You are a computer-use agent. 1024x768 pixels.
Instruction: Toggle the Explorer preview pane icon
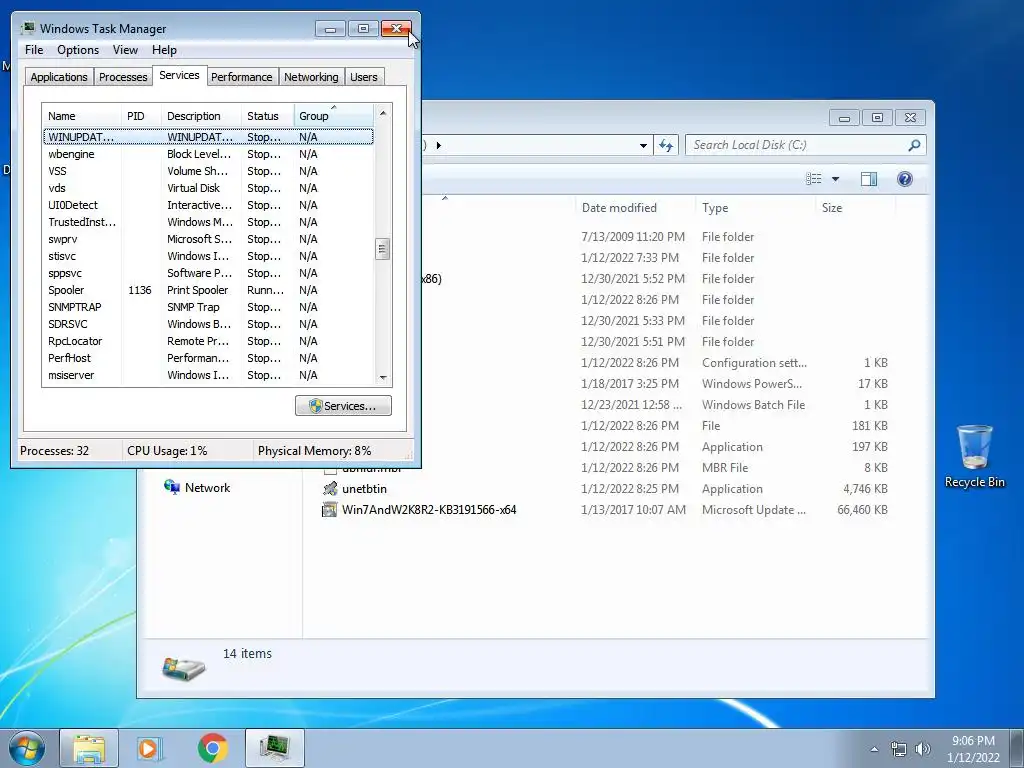pyautogui.click(x=869, y=179)
